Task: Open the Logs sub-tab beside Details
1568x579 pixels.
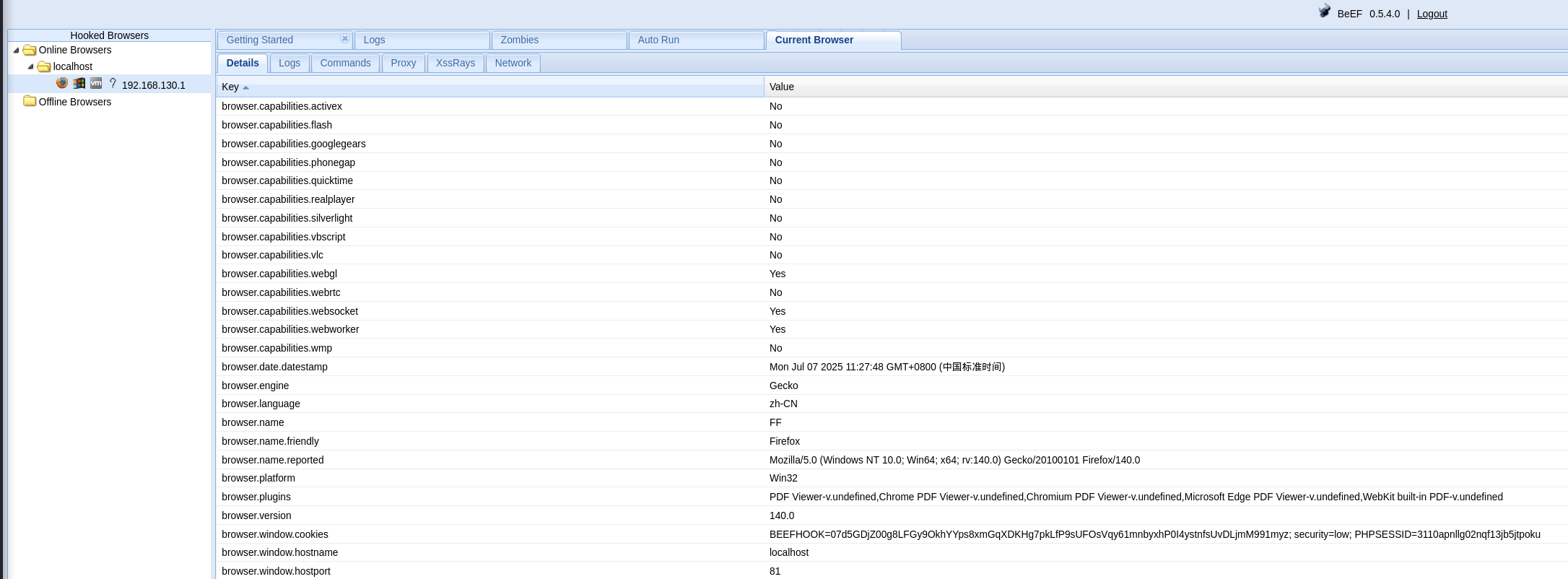Action: [x=289, y=63]
